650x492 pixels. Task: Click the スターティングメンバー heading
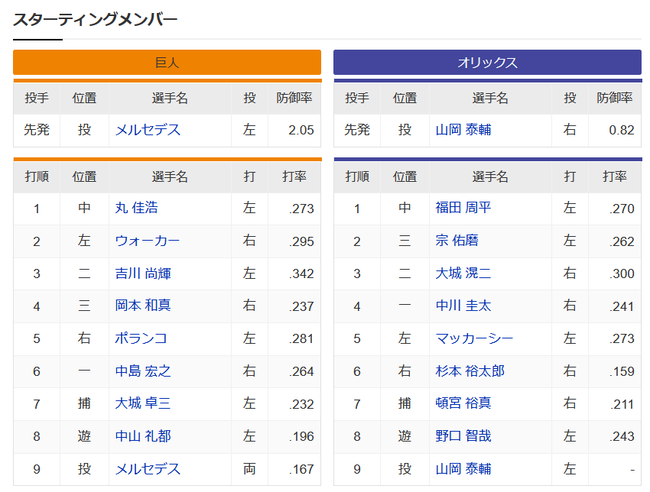pos(95,19)
